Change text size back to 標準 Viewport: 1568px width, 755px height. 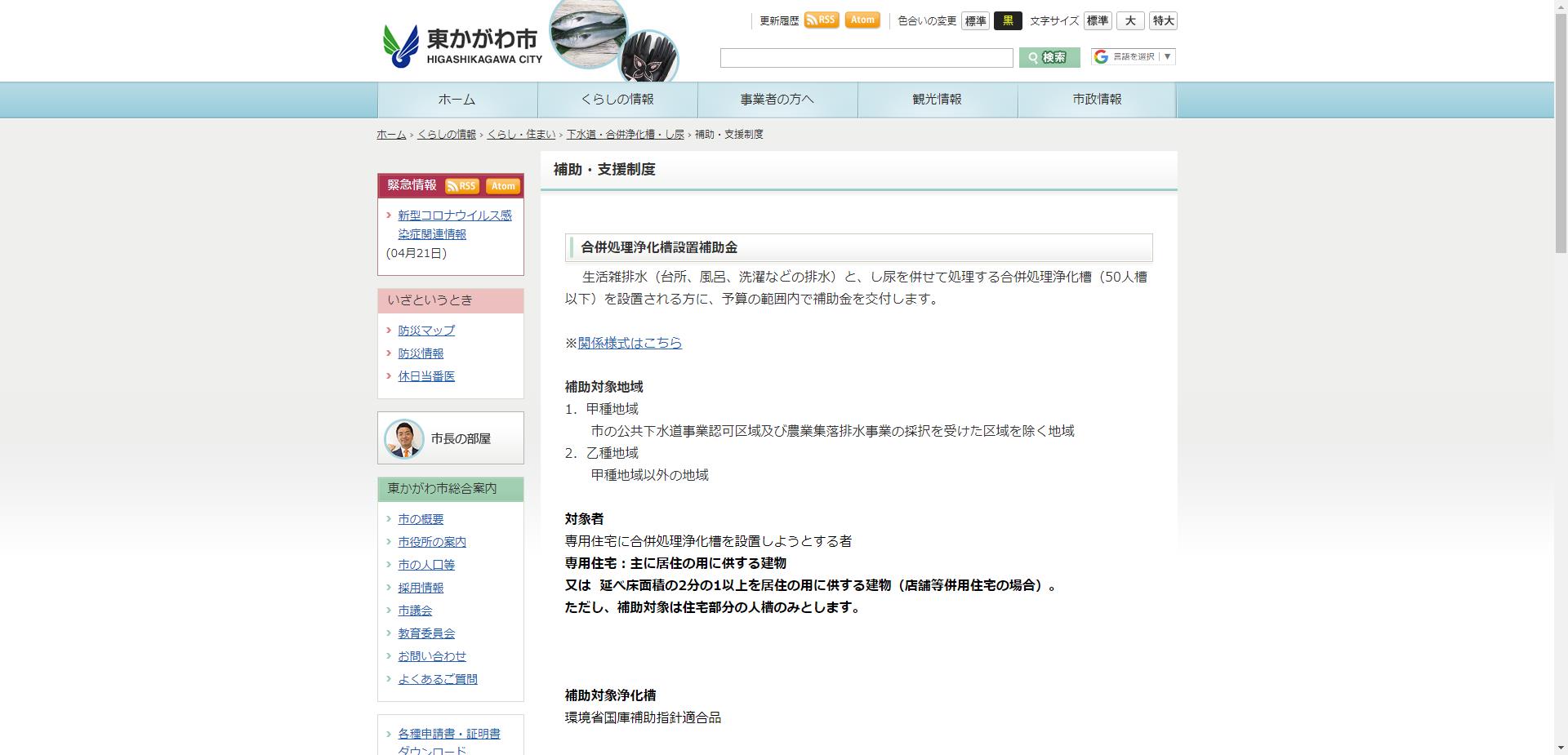click(1097, 20)
